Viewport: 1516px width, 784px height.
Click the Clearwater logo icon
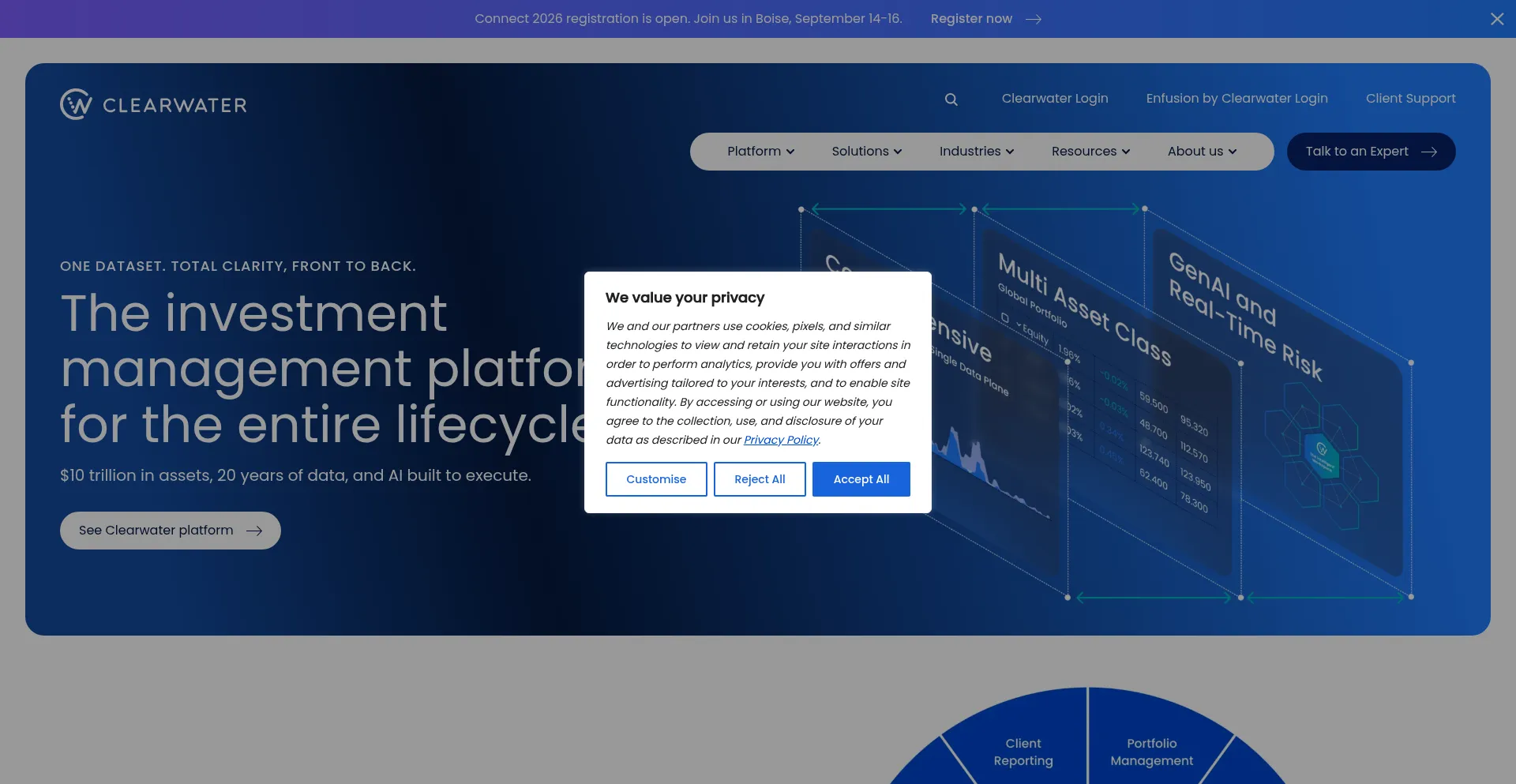[x=76, y=104]
